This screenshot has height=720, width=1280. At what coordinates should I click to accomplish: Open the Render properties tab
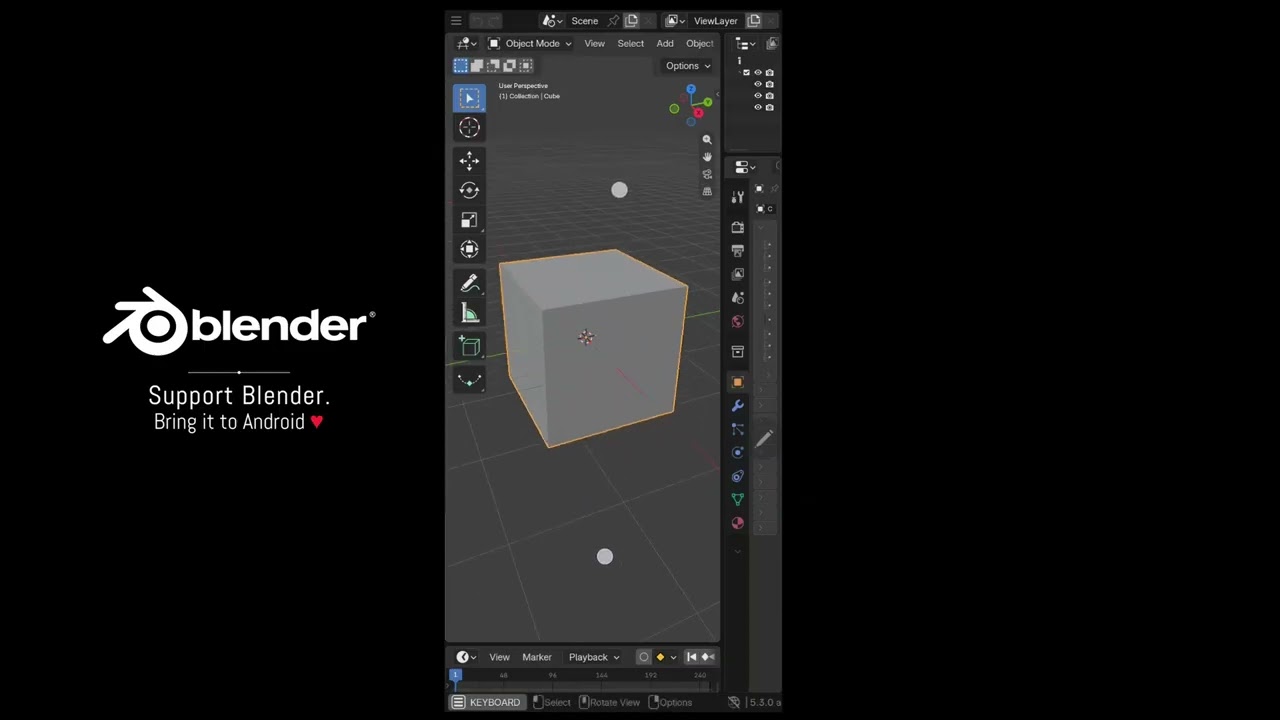pos(738,228)
